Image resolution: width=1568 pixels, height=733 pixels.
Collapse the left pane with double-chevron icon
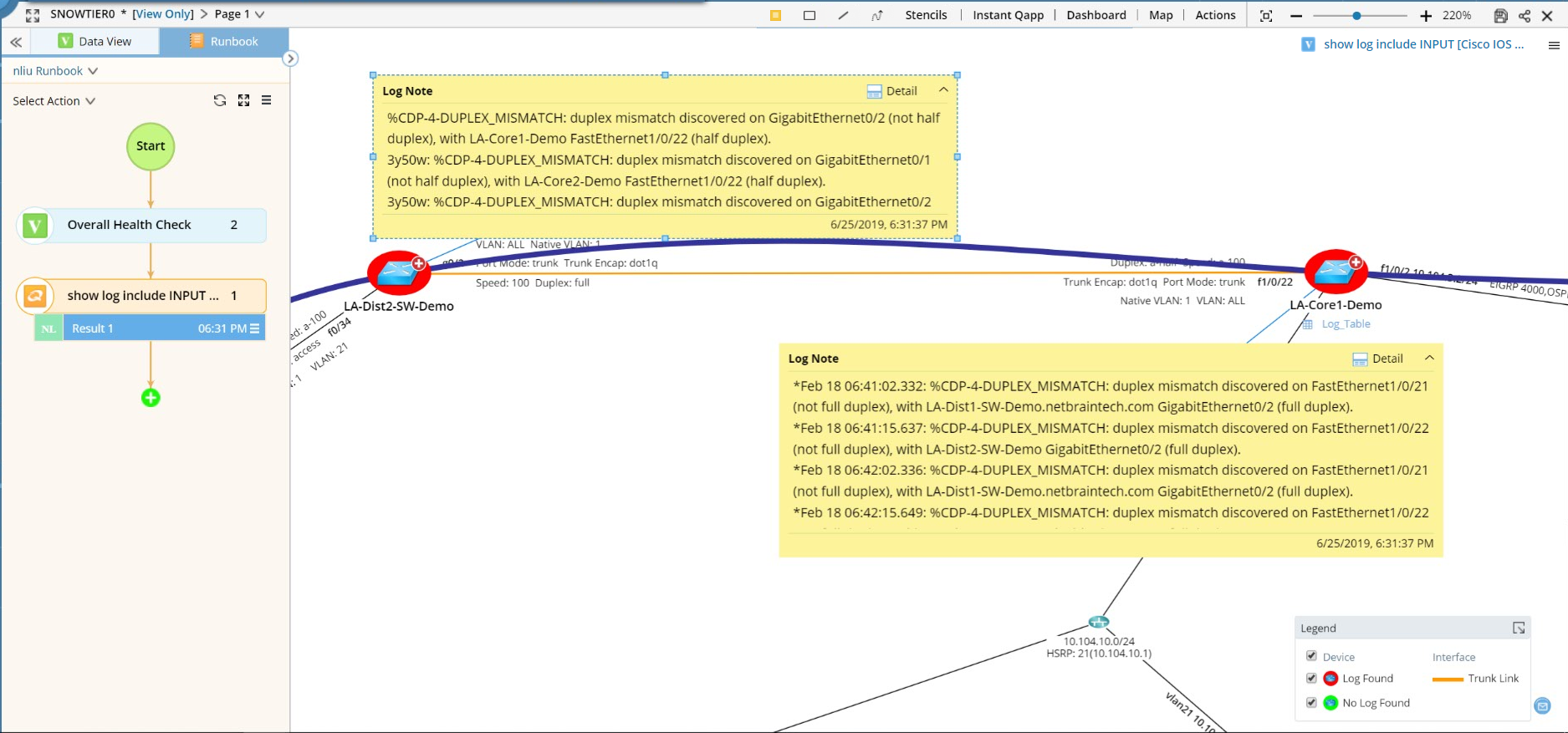16,42
